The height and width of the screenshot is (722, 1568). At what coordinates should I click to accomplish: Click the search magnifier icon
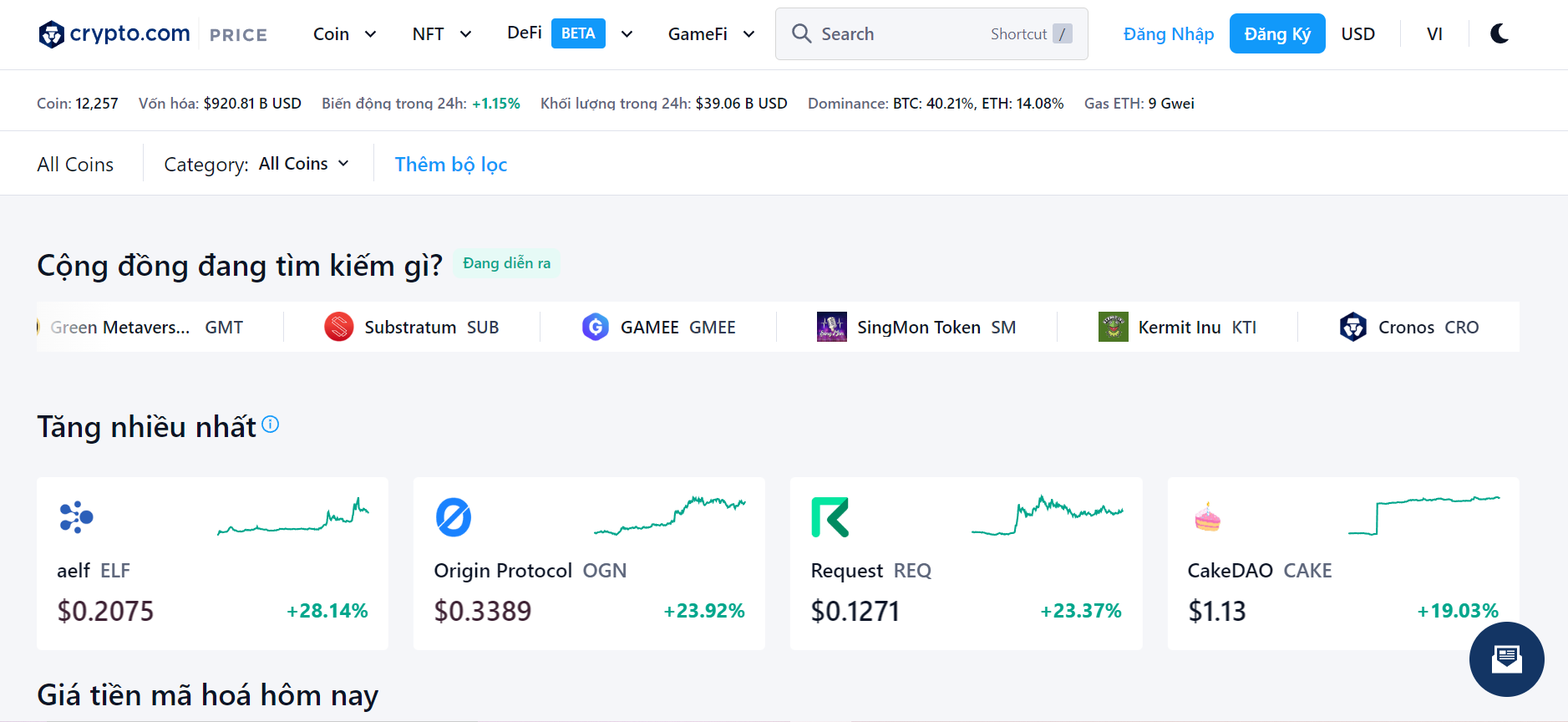[801, 33]
